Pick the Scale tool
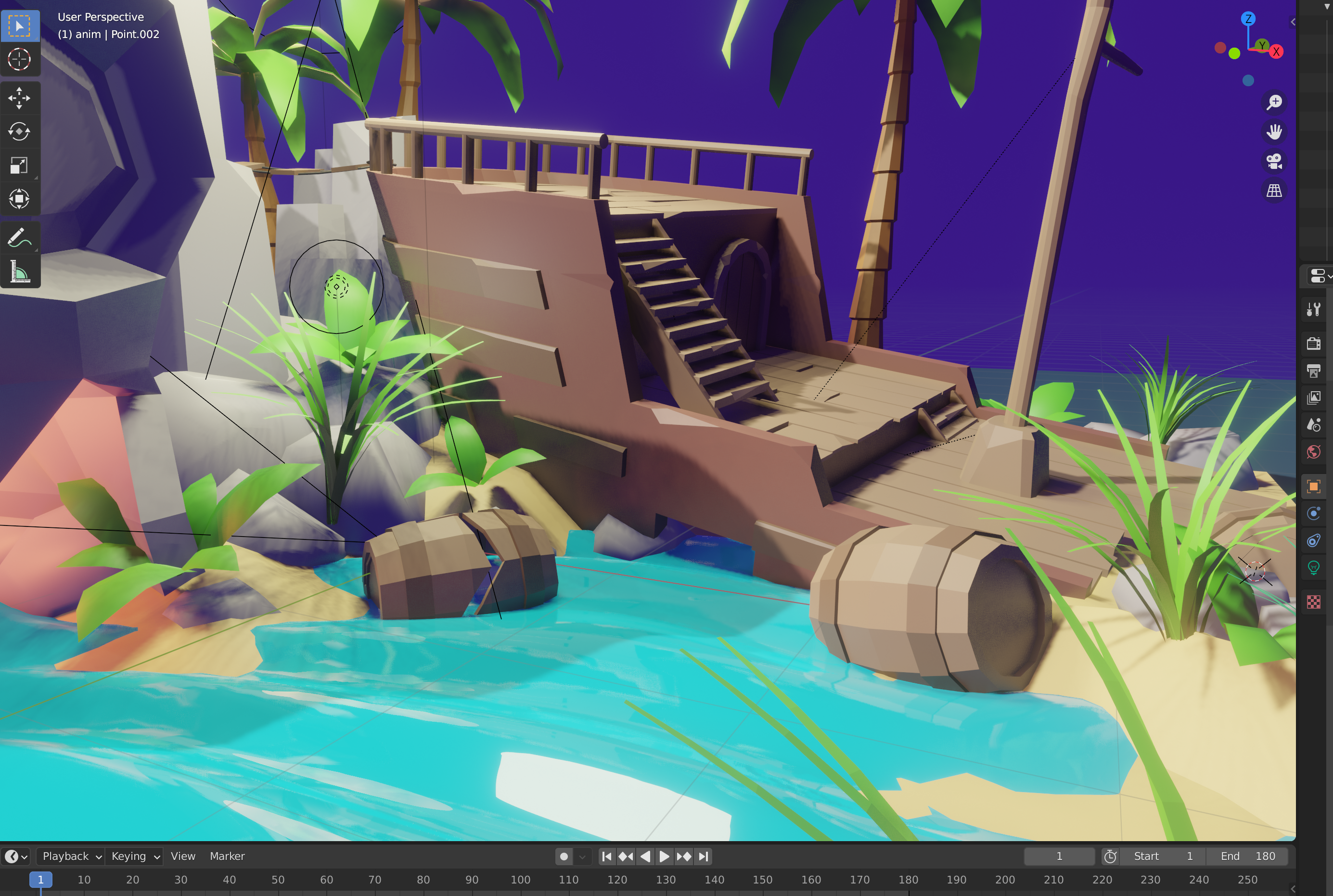The image size is (1333, 896). pos(19,166)
